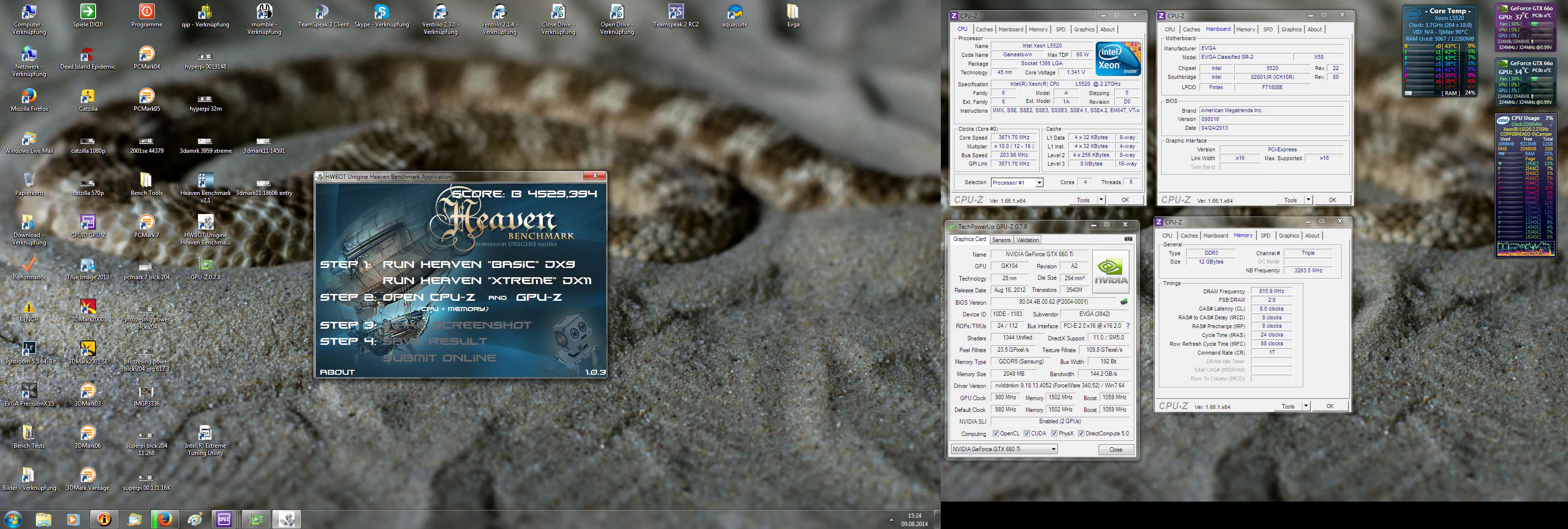
Task: Open Windows Explorer from the taskbar
Action: (x=43, y=519)
